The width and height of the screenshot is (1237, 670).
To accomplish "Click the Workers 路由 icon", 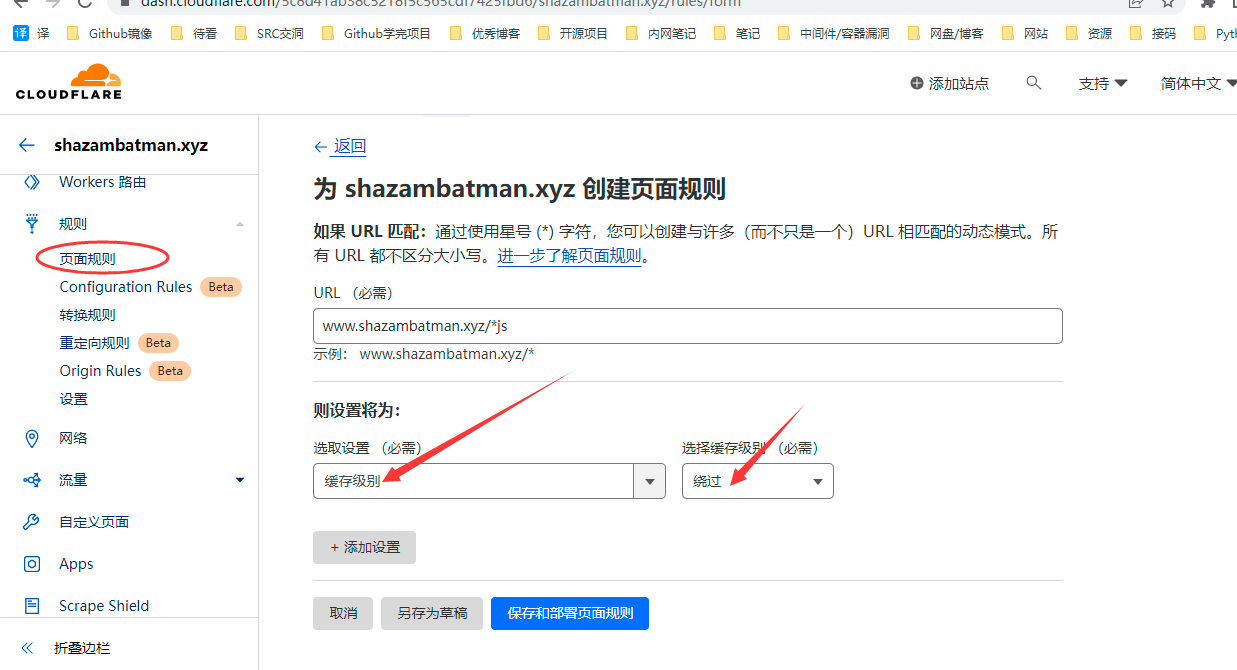I will (32, 182).
